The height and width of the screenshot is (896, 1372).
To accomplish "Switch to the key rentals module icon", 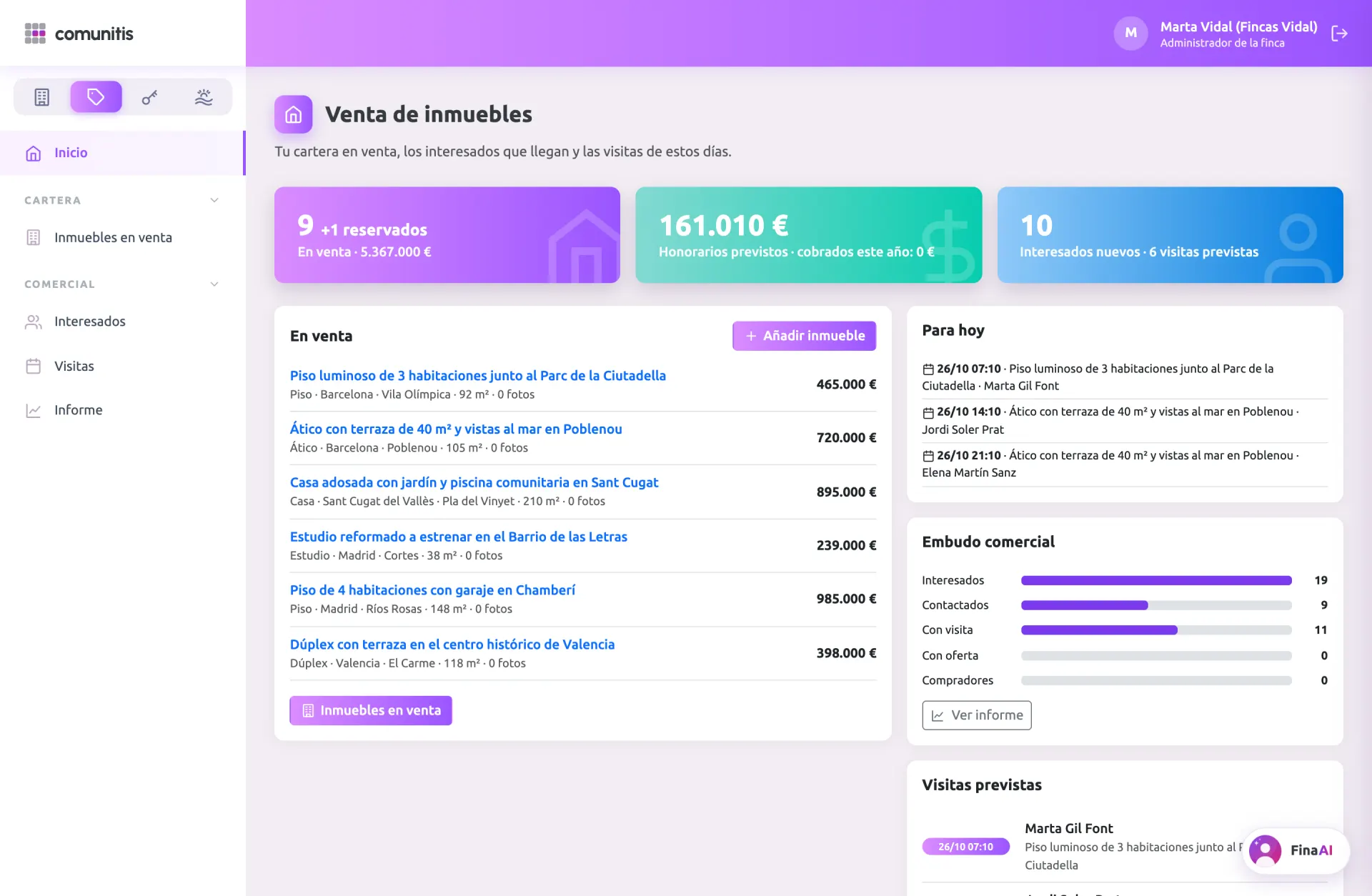I will 149,97.
